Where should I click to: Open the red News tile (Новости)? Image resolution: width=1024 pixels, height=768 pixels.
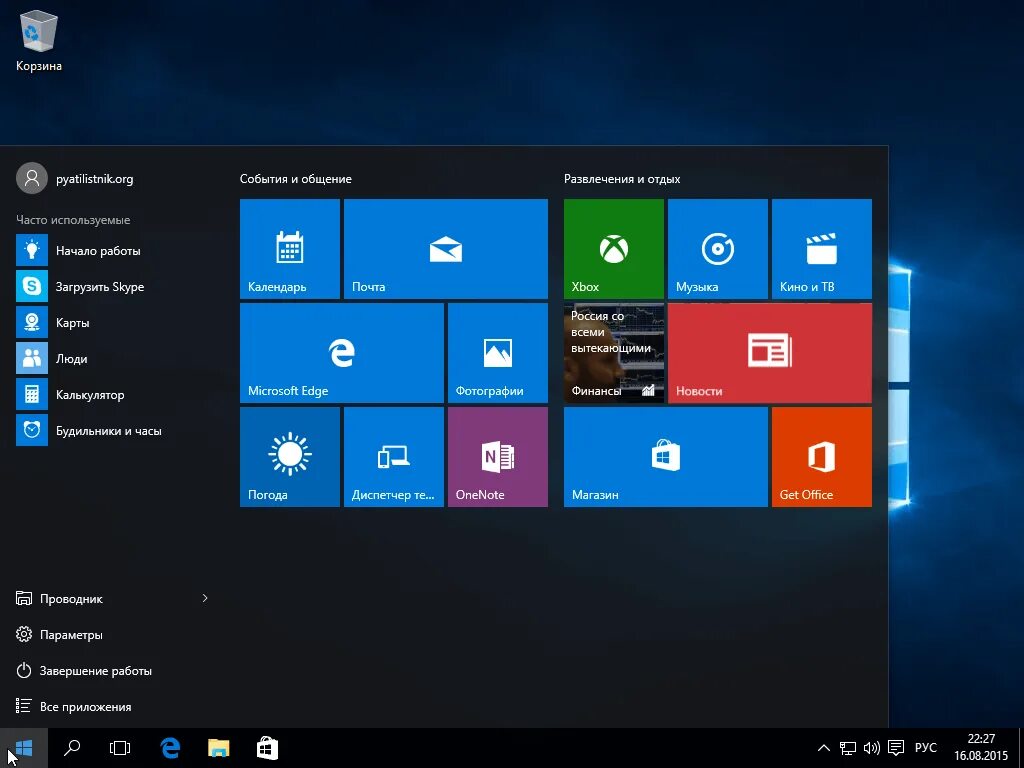pyautogui.click(x=770, y=353)
